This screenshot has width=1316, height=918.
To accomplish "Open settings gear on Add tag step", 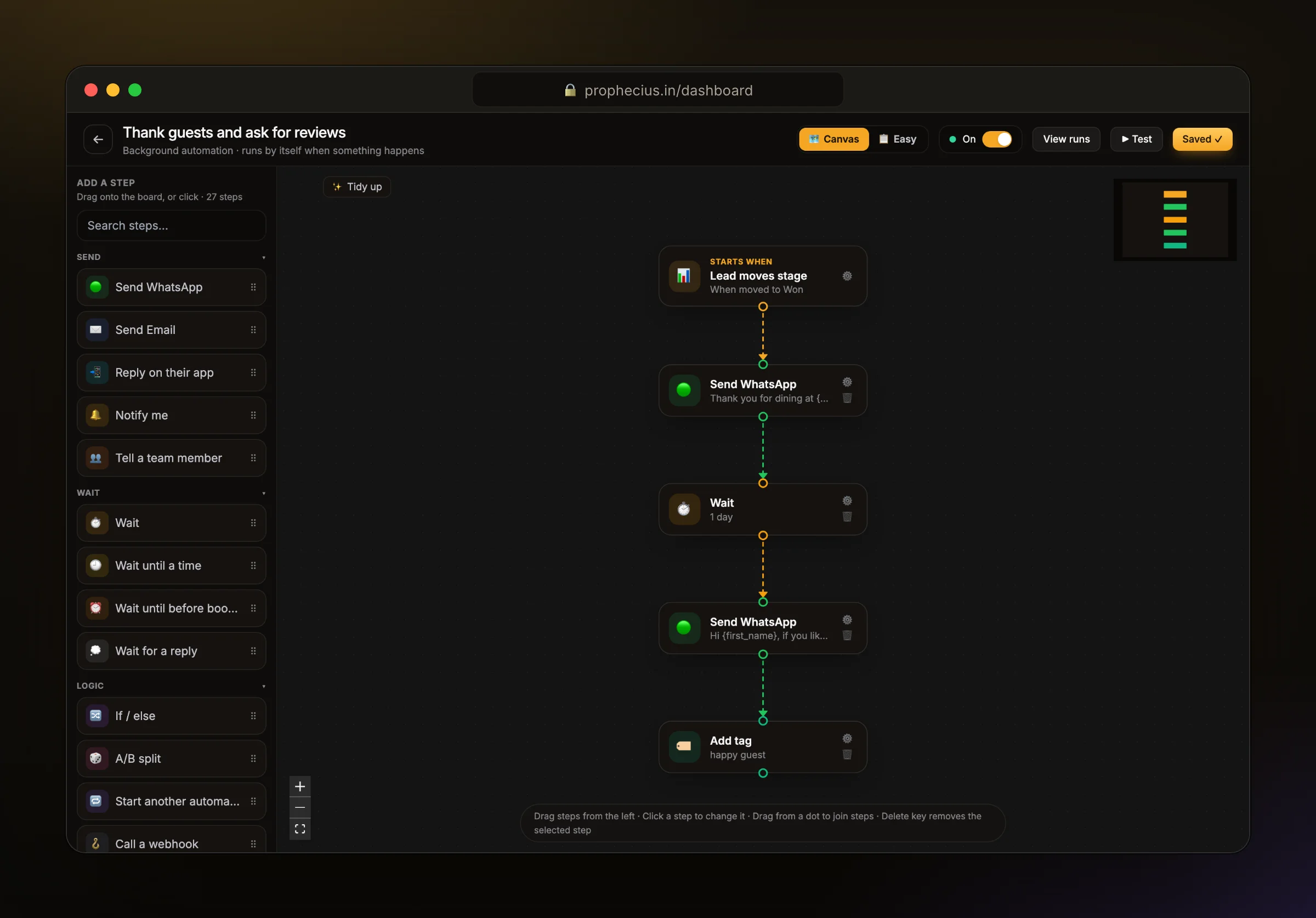I will [x=847, y=739].
